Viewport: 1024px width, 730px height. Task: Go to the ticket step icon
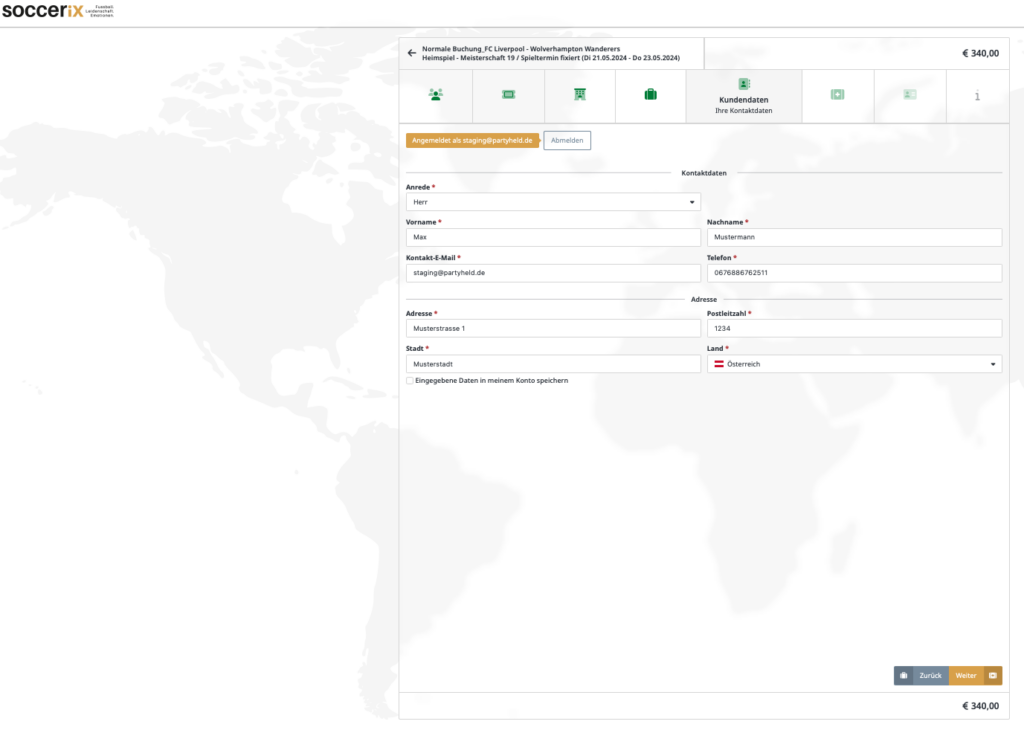509,95
